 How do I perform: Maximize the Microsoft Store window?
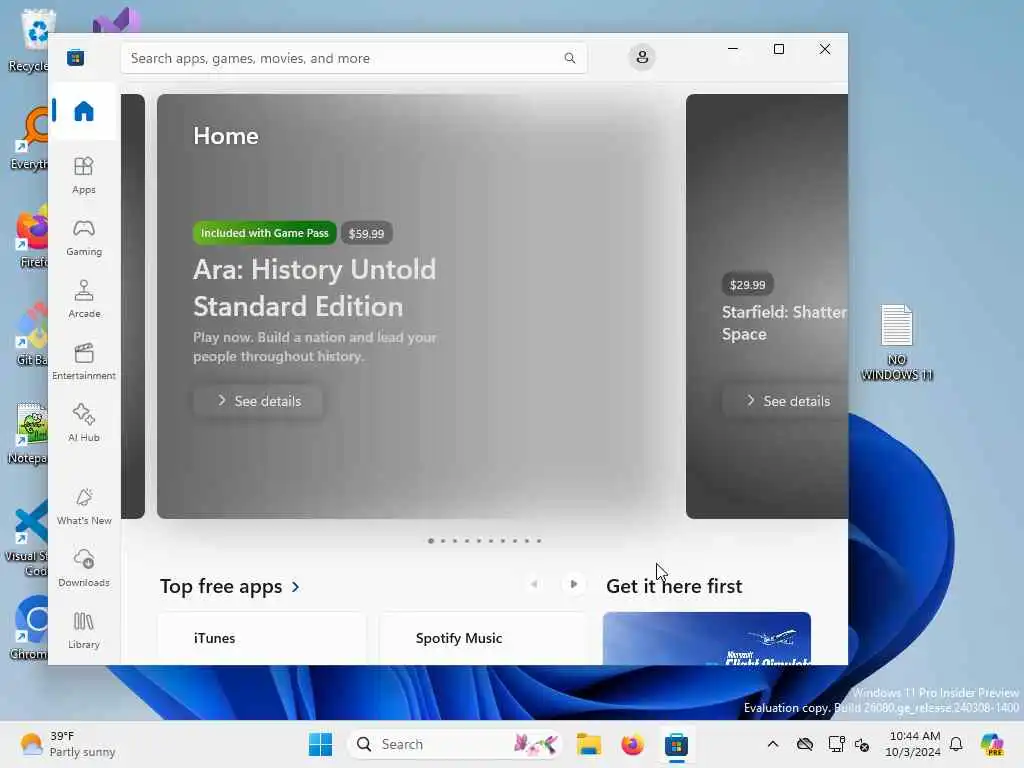[x=778, y=49]
